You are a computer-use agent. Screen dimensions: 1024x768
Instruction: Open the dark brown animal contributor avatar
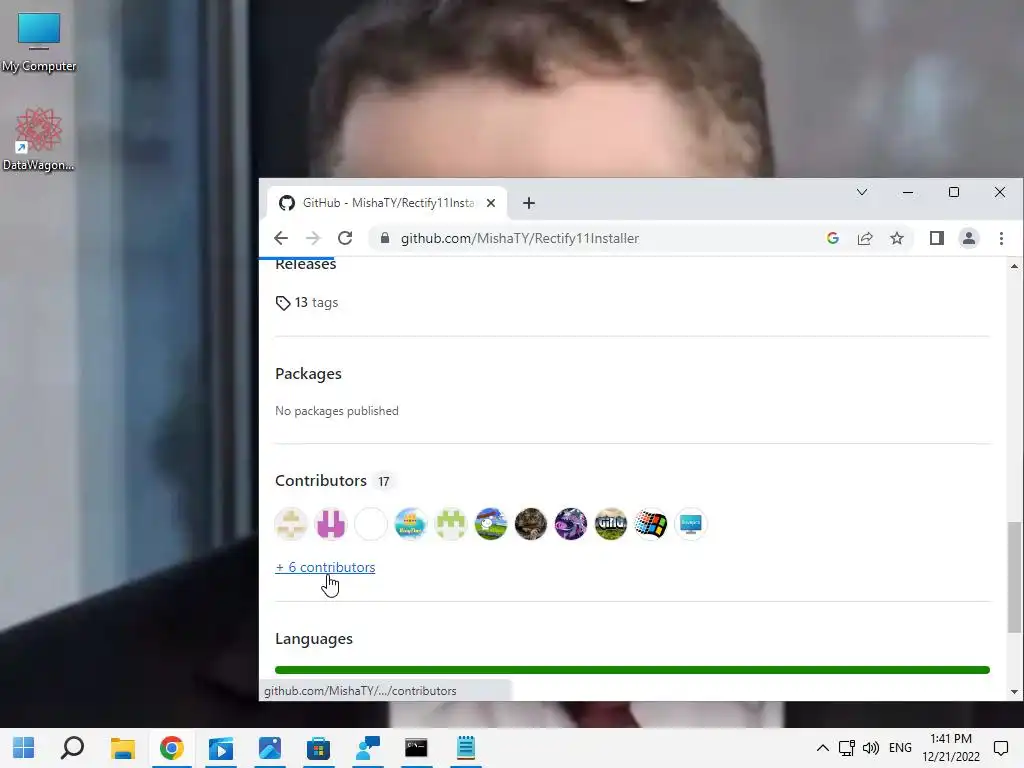tap(530, 524)
